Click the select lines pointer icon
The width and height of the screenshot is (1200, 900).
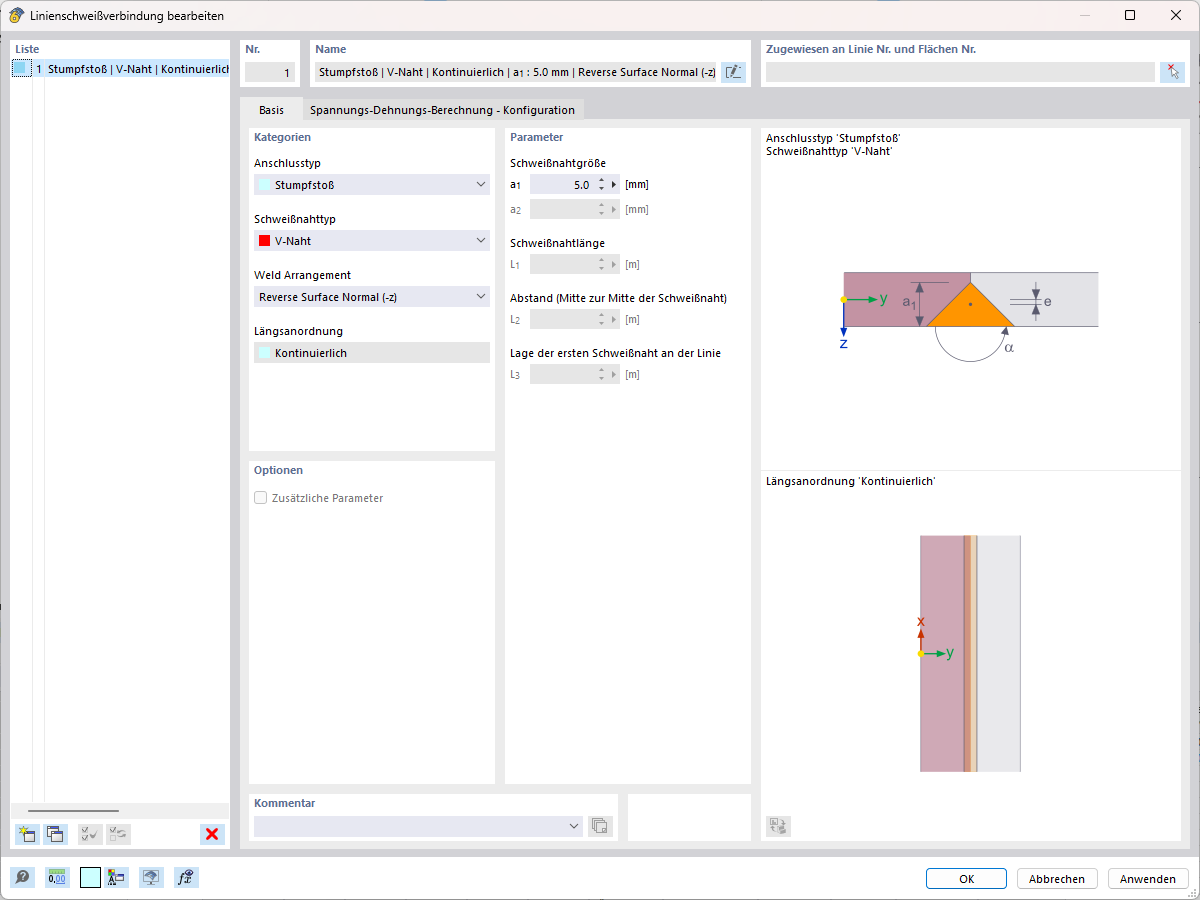(x=1172, y=71)
